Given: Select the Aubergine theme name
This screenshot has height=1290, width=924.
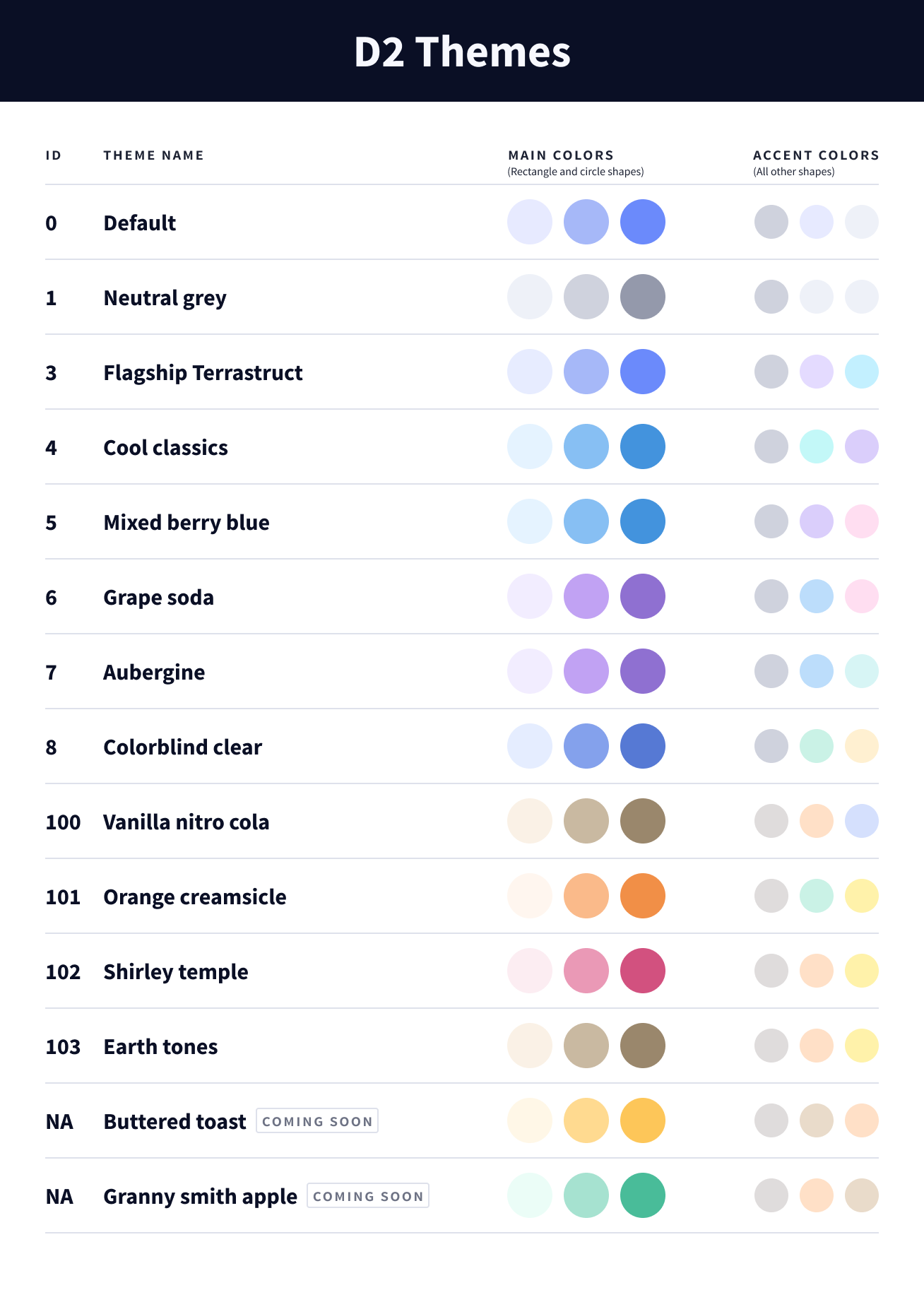Looking at the screenshot, I should click(154, 673).
